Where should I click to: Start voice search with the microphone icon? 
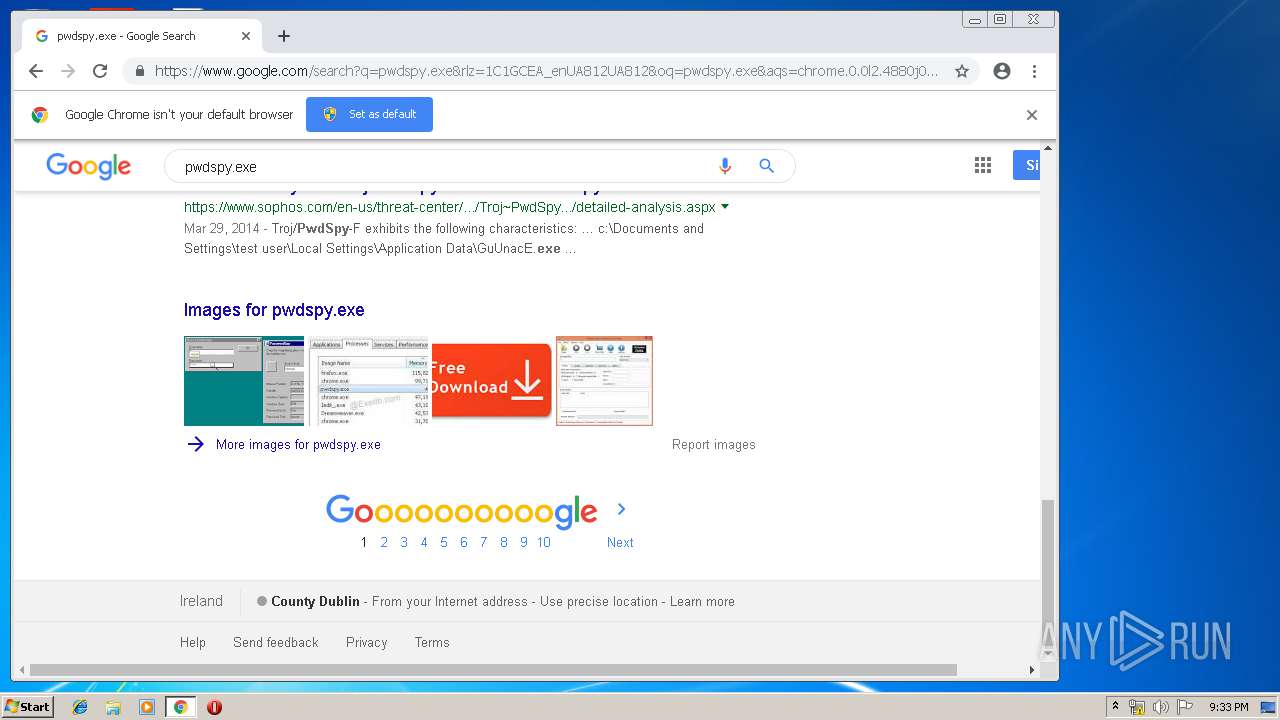[x=725, y=166]
